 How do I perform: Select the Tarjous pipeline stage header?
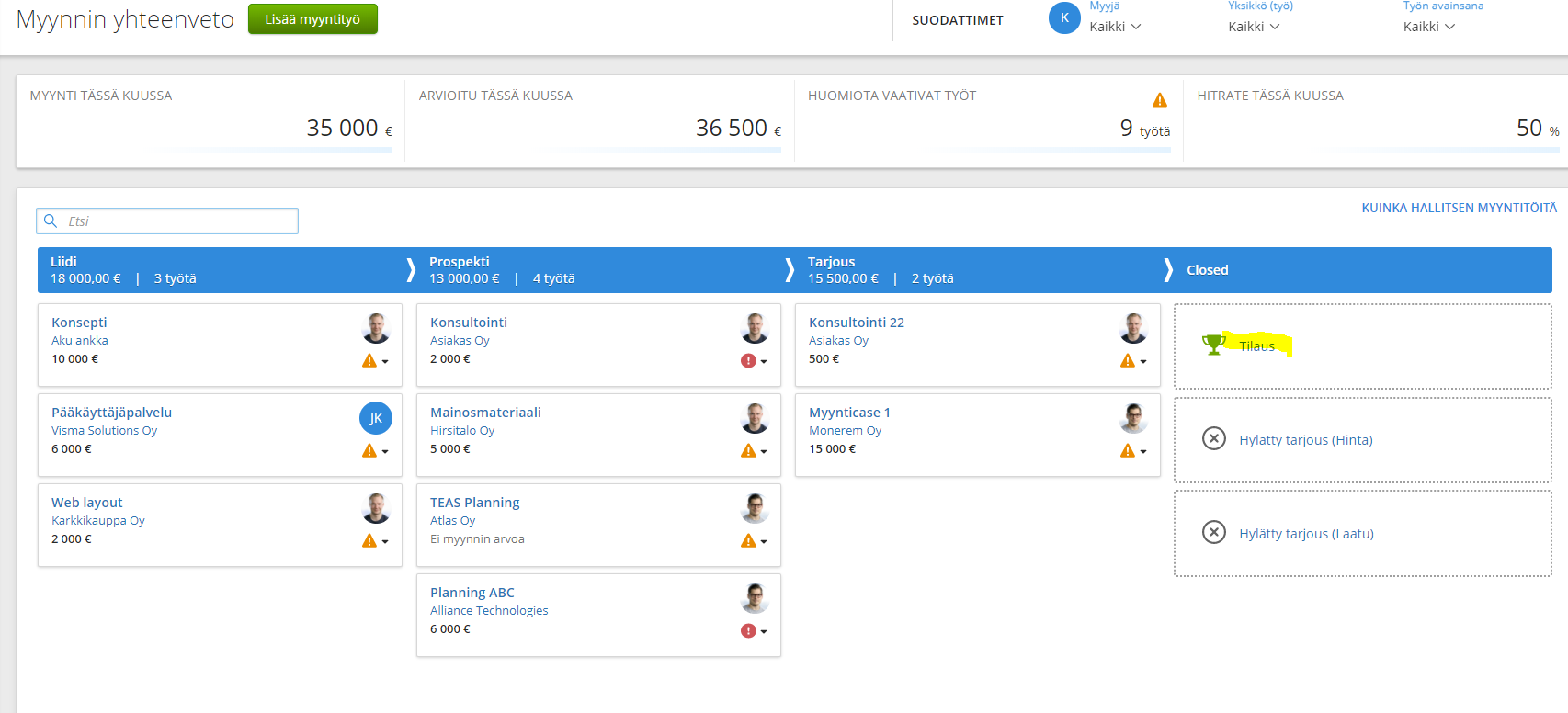pos(983,270)
